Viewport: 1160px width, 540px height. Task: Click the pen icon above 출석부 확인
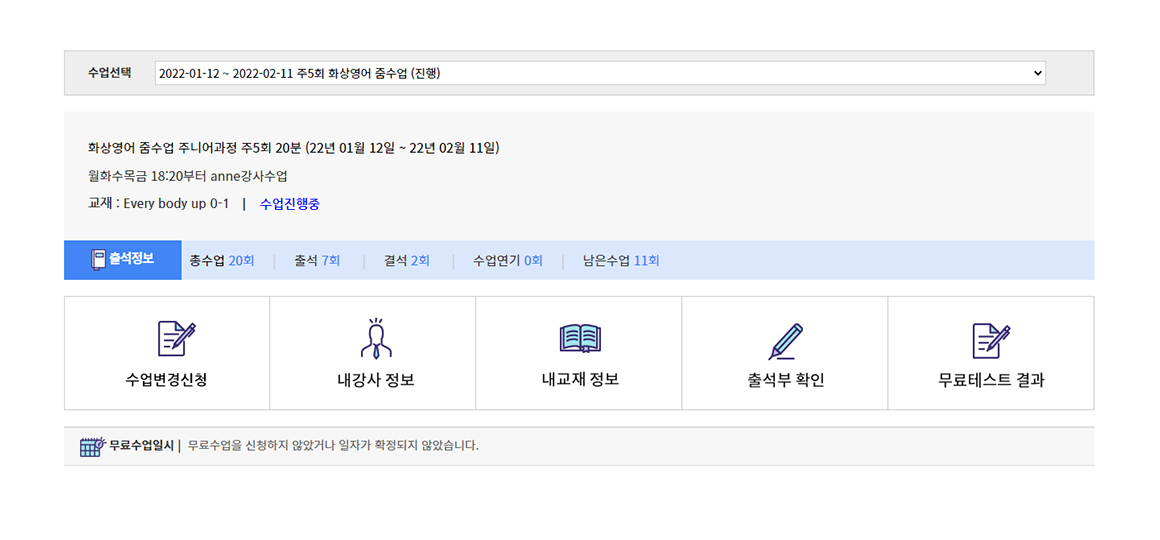pos(785,341)
